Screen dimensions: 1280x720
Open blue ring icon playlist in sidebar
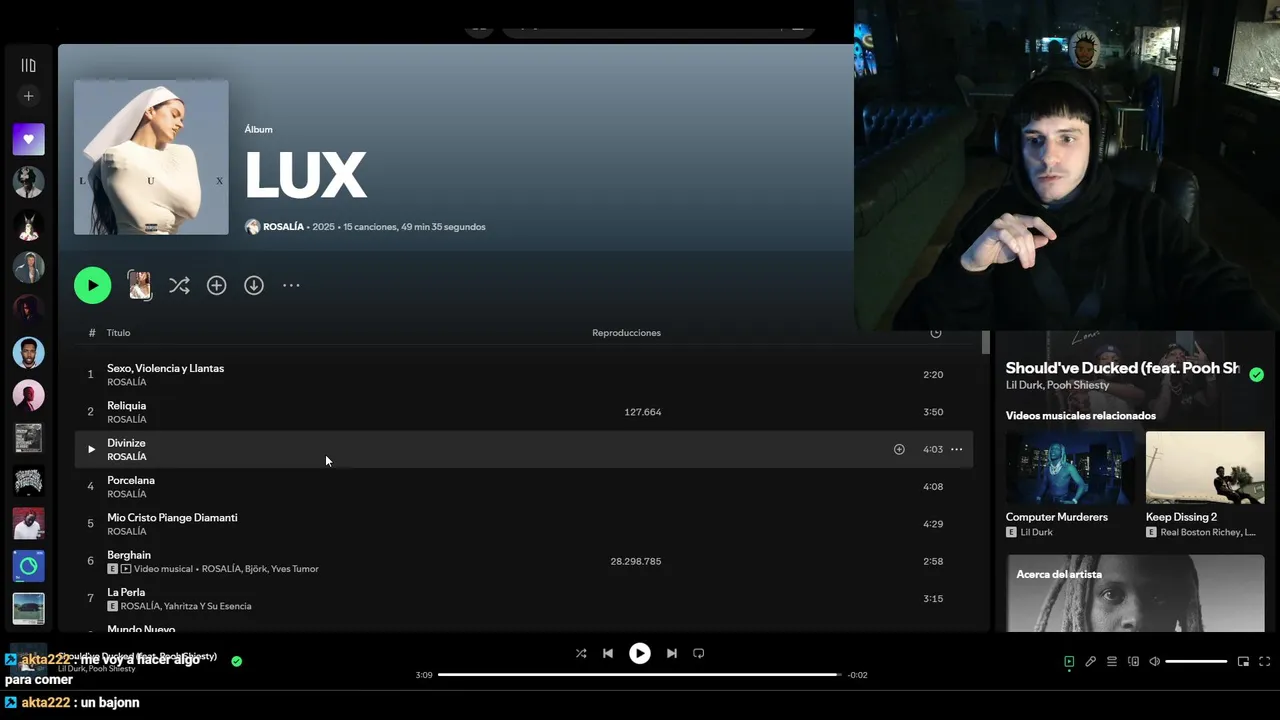coord(28,566)
